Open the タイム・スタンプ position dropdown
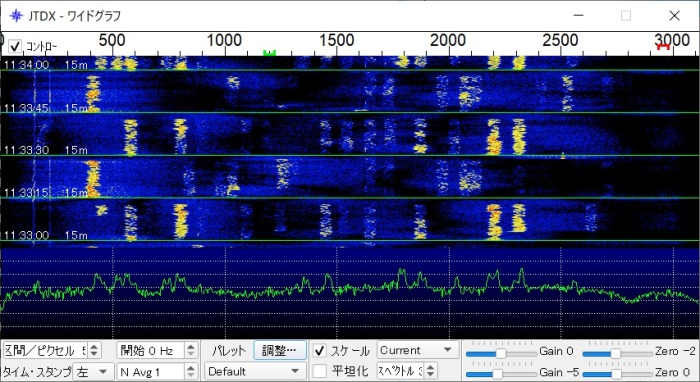This screenshot has height=382, width=700. [x=92, y=371]
